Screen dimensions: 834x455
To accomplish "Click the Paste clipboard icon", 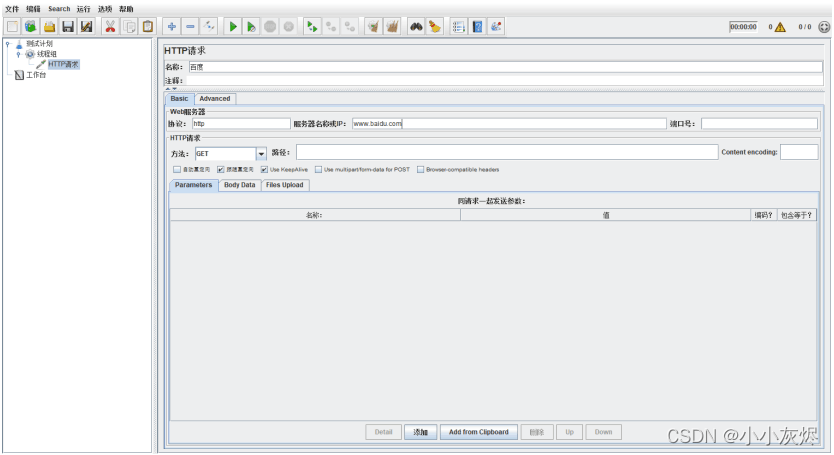I will pyautogui.click(x=147, y=26).
